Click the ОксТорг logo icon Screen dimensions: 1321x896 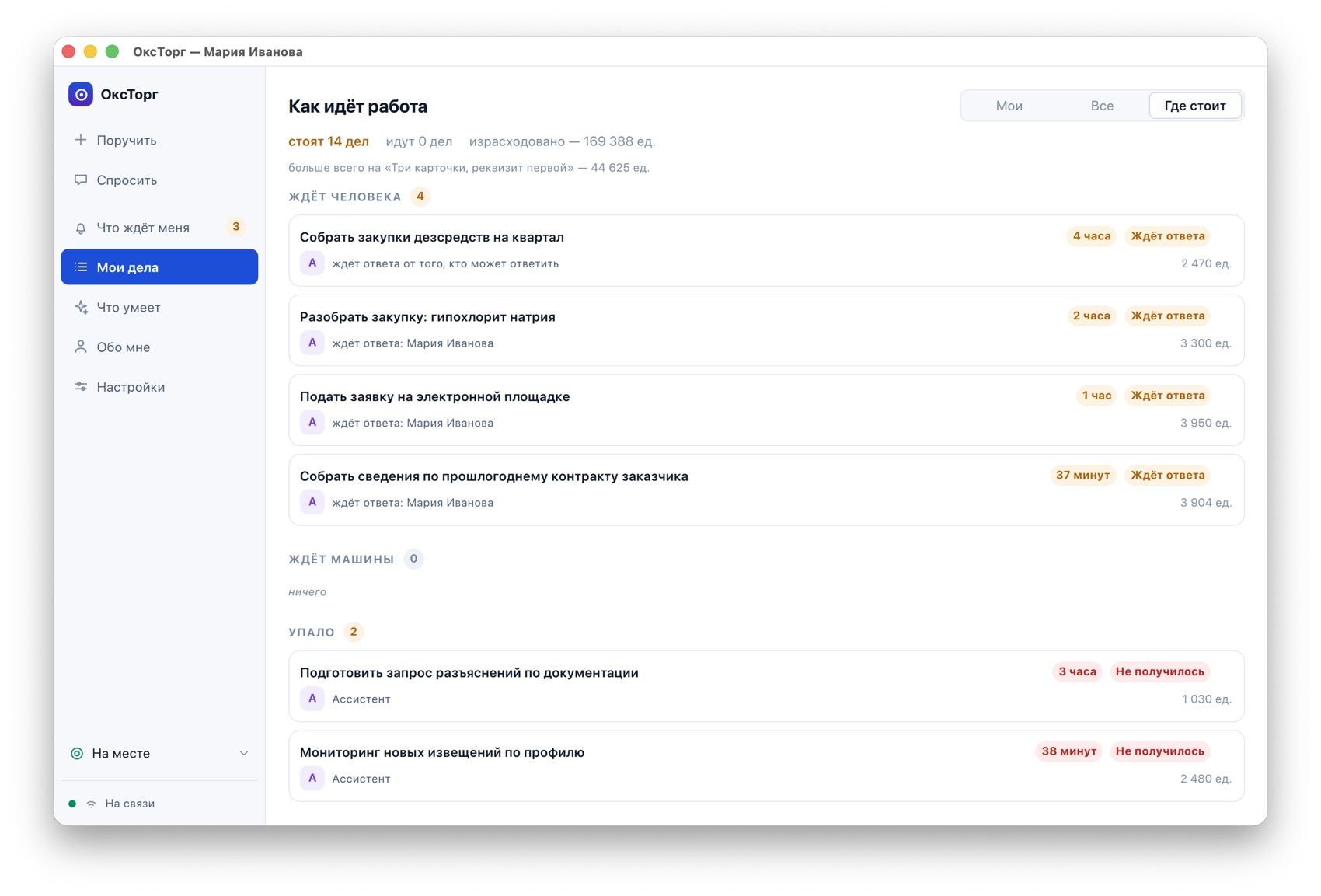point(81,94)
